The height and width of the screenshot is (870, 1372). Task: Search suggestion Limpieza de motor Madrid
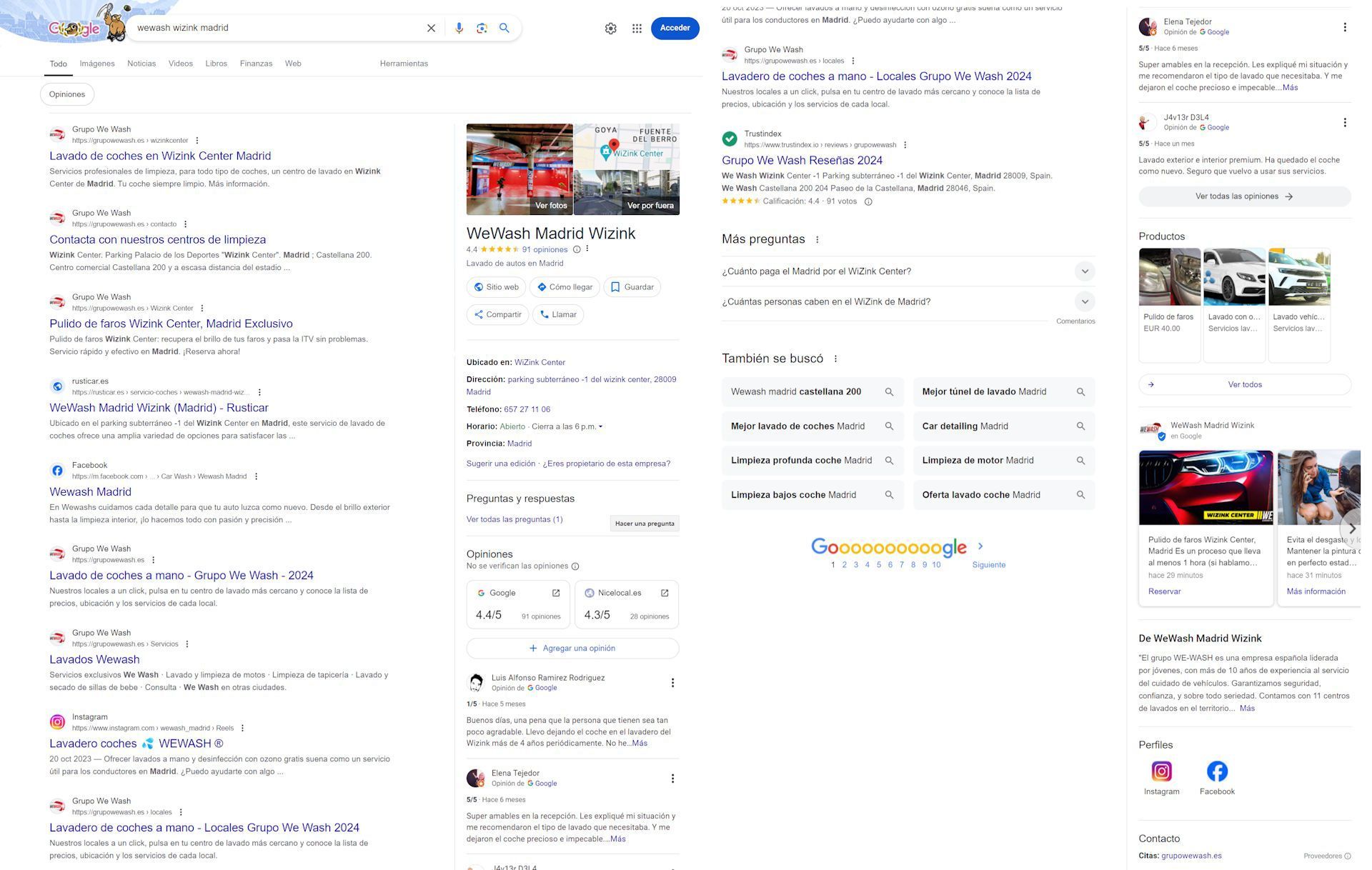[x=1004, y=461]
